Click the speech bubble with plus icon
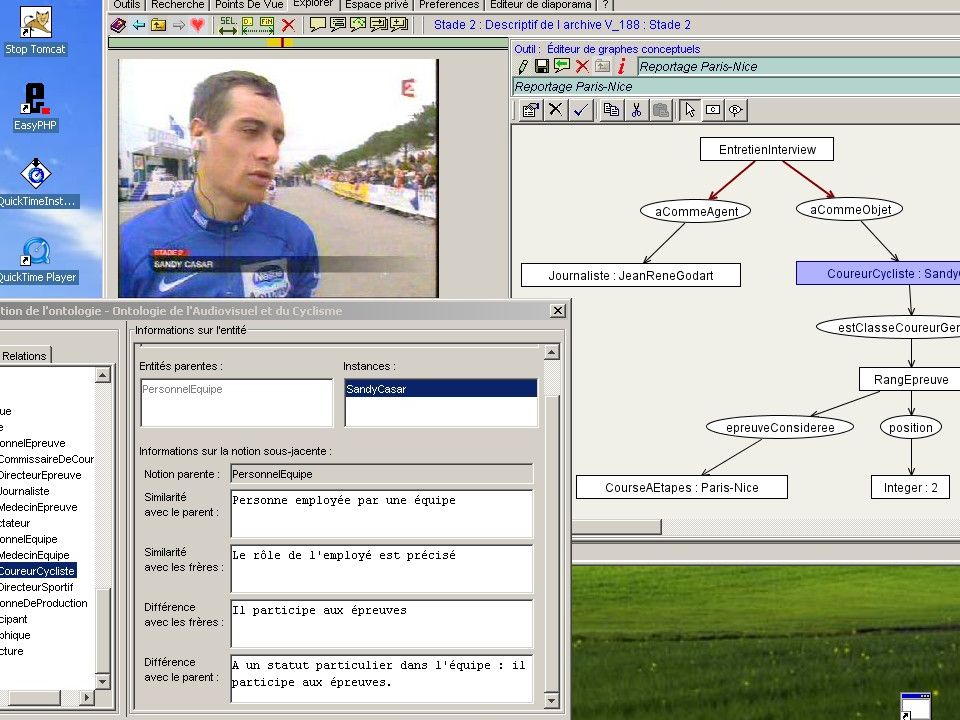This screenshot has height=720, width=960. (399, 25)
